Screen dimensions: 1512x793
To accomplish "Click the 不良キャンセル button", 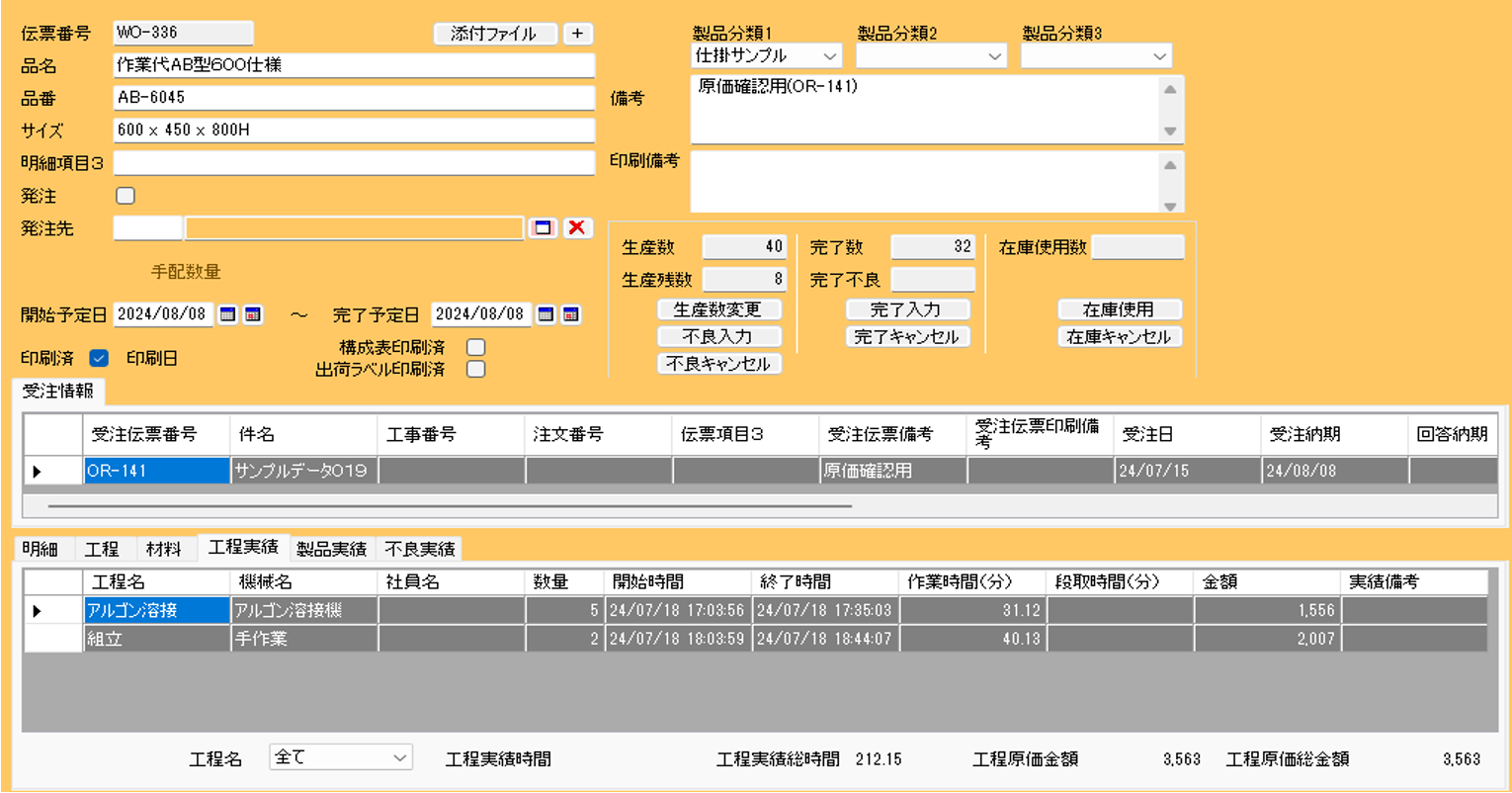I will [718, 364].
